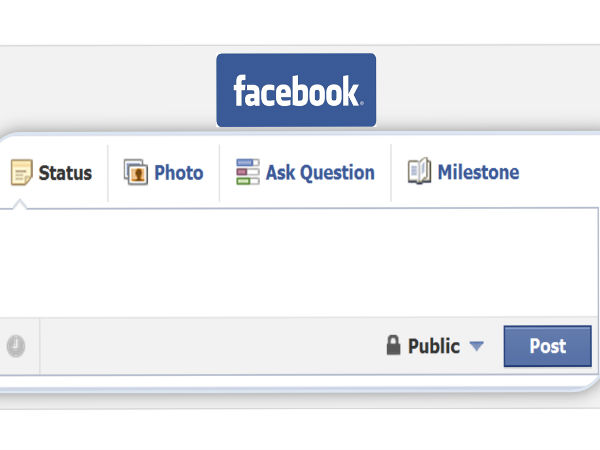Switch to the Photo tab
The width and height of the screenshot is (600, 450).
(x=179, y=173)
